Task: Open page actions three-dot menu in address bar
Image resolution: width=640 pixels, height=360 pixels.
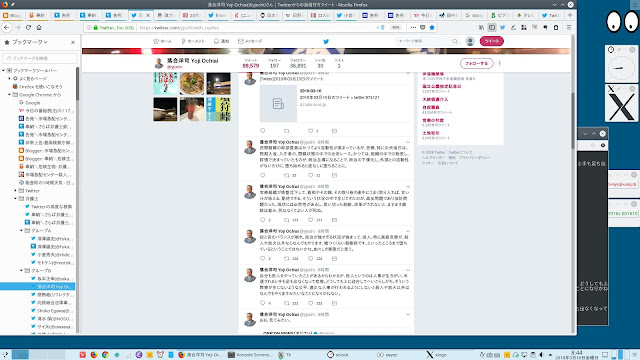Action: coord(413,27)
